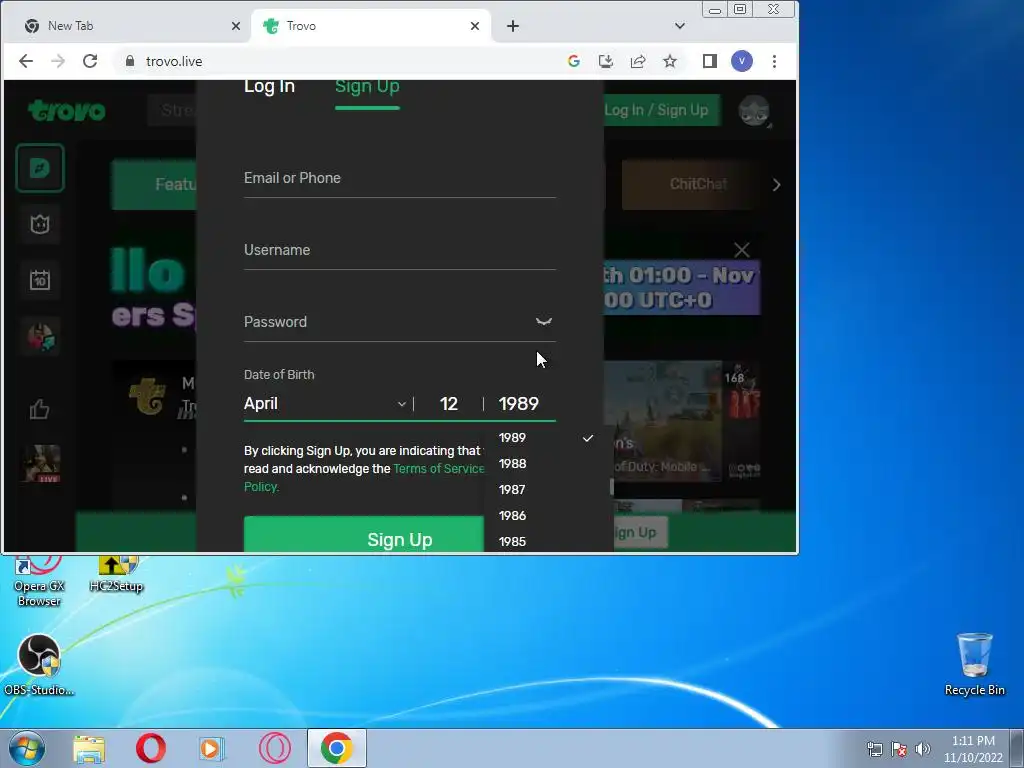Screen dimensions: 1024x768
Task: Select the ChitChat category card
Action: pos(692,184)
